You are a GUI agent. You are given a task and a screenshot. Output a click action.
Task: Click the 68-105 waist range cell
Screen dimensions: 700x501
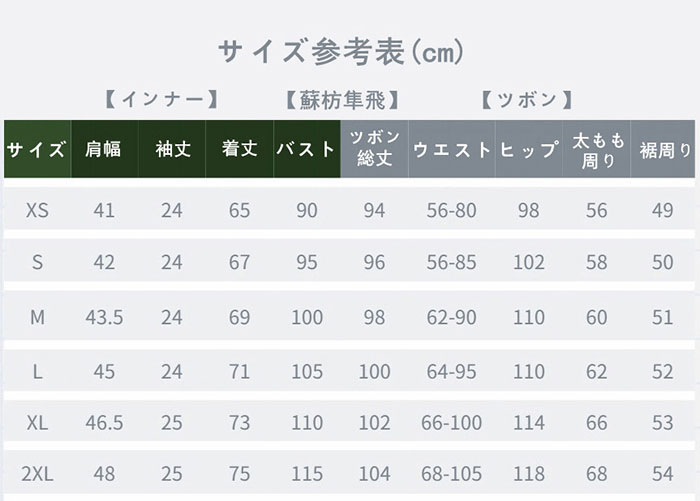point(451,473)
